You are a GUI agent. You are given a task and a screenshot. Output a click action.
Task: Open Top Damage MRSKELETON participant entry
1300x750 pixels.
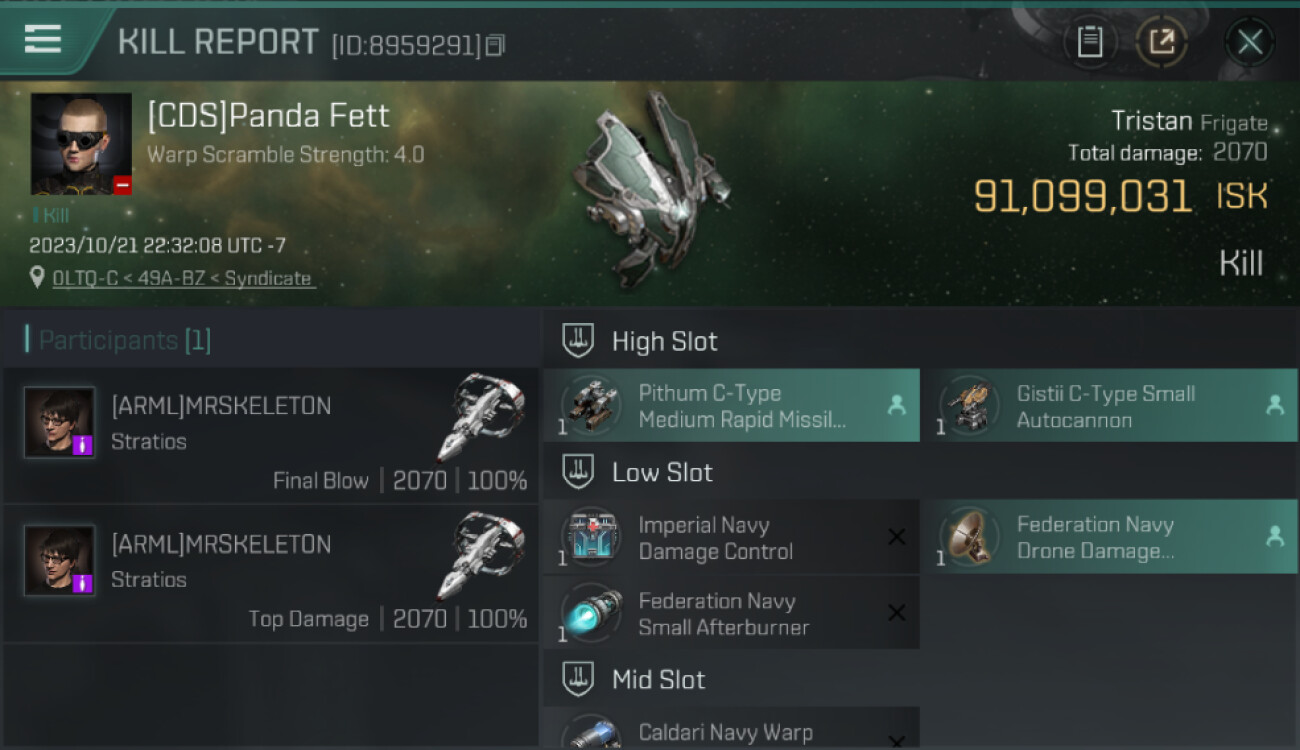click(x=270, y=574)
